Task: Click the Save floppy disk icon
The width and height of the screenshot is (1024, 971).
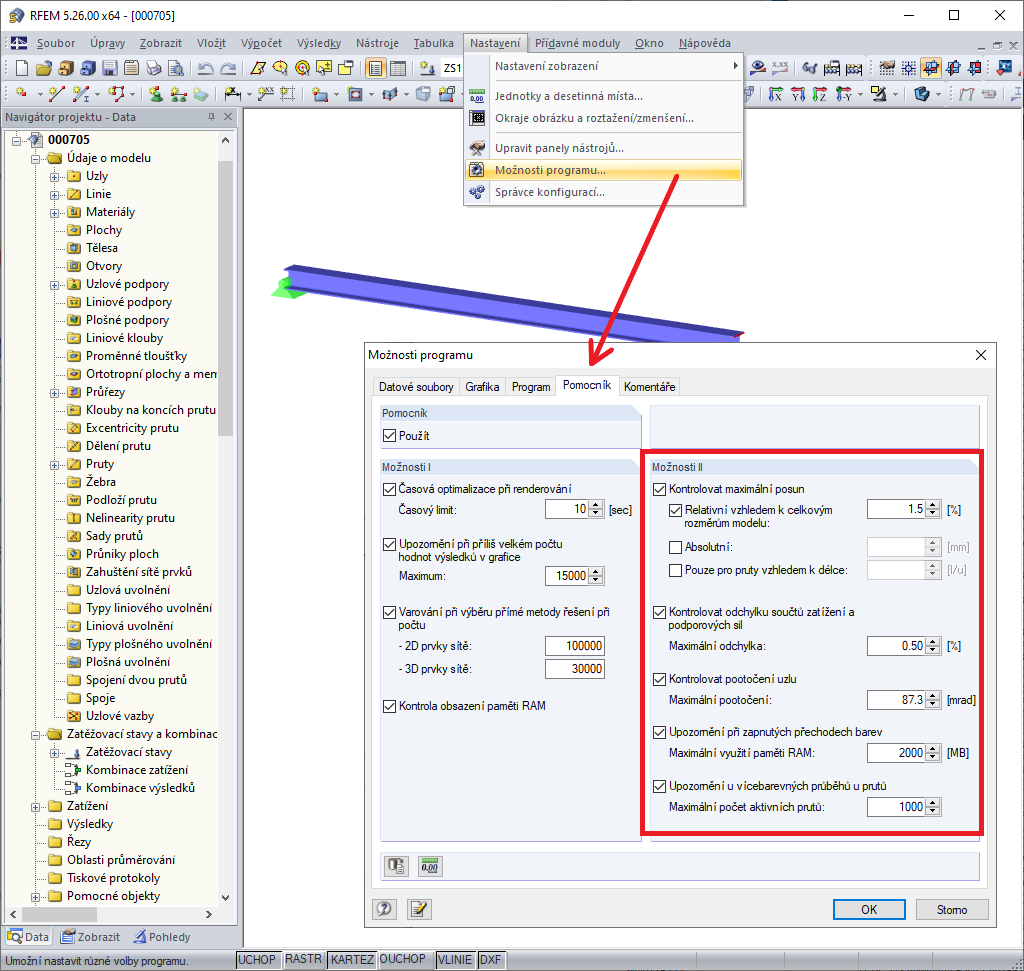Action: pyautogui.click(x=110, y=68)
